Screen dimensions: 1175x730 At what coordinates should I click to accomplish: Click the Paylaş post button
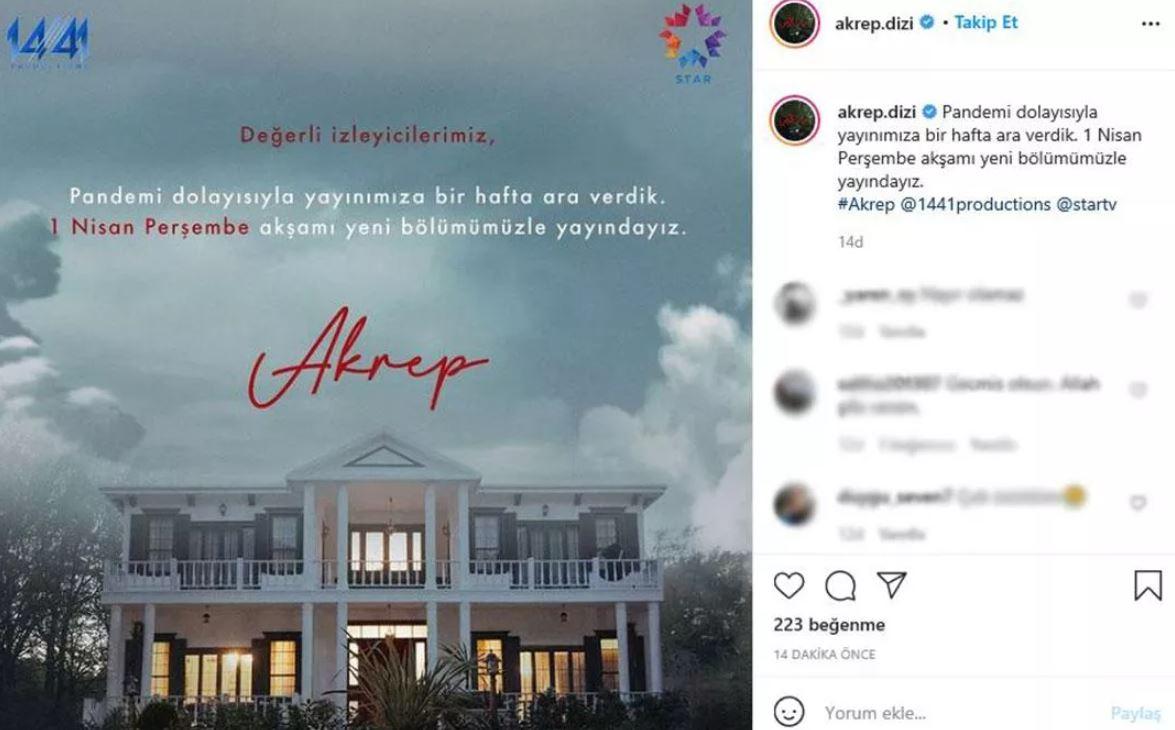[1135, 713]
